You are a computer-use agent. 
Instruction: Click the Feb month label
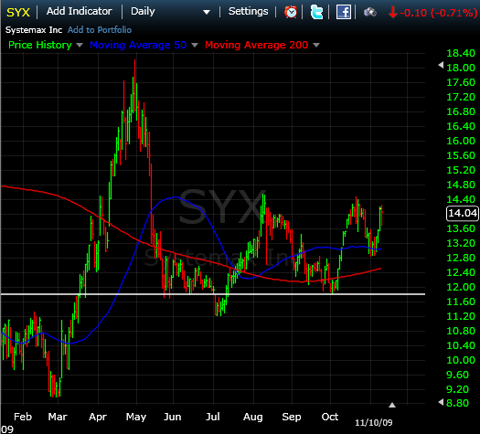(x=23, y=417)
